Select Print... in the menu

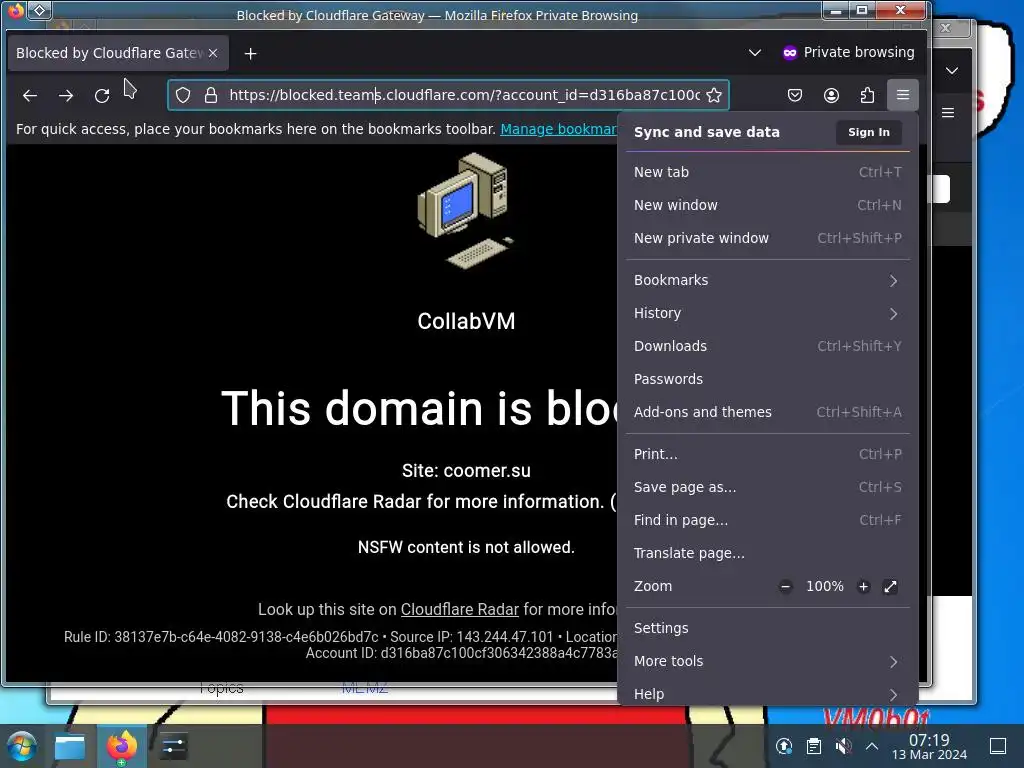(x=767, y=455)
